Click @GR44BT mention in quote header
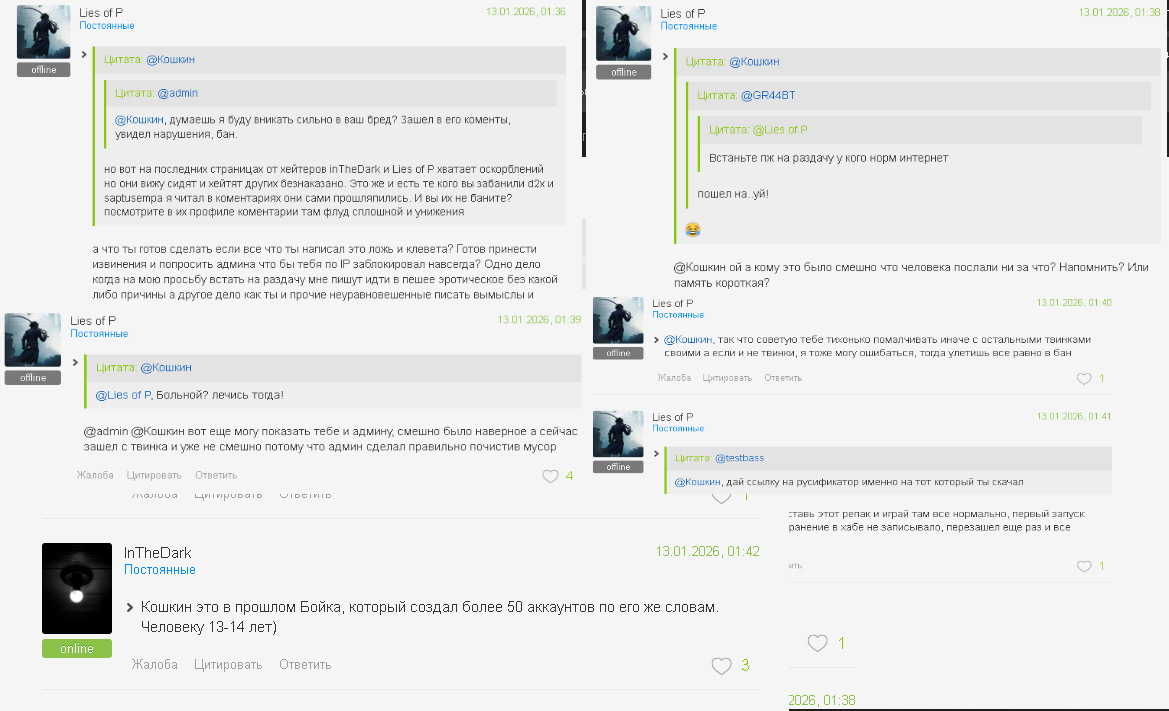Viewport: 1169px width, 711px height. 768,95
